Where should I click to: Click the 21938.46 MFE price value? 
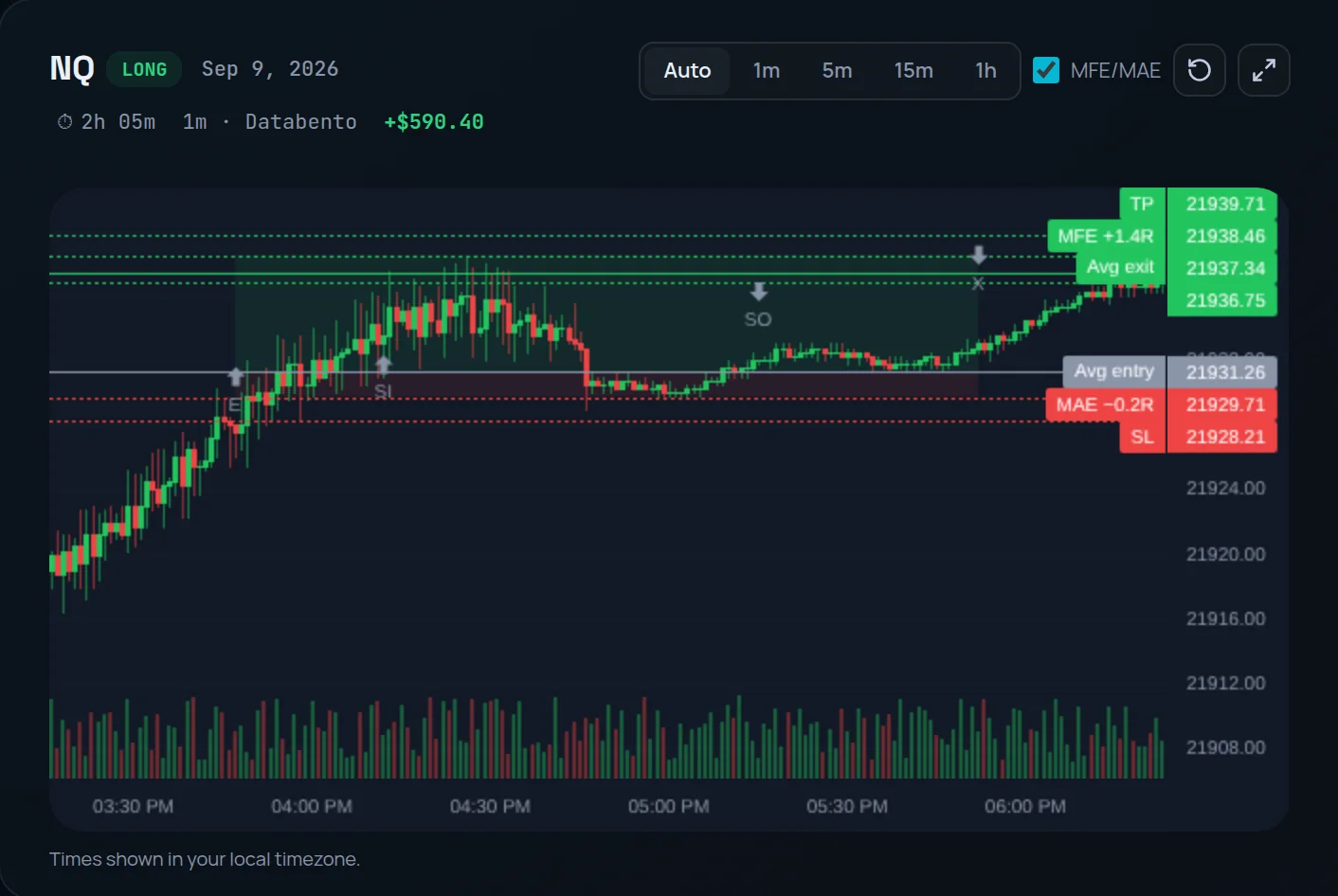point(1224,236)
